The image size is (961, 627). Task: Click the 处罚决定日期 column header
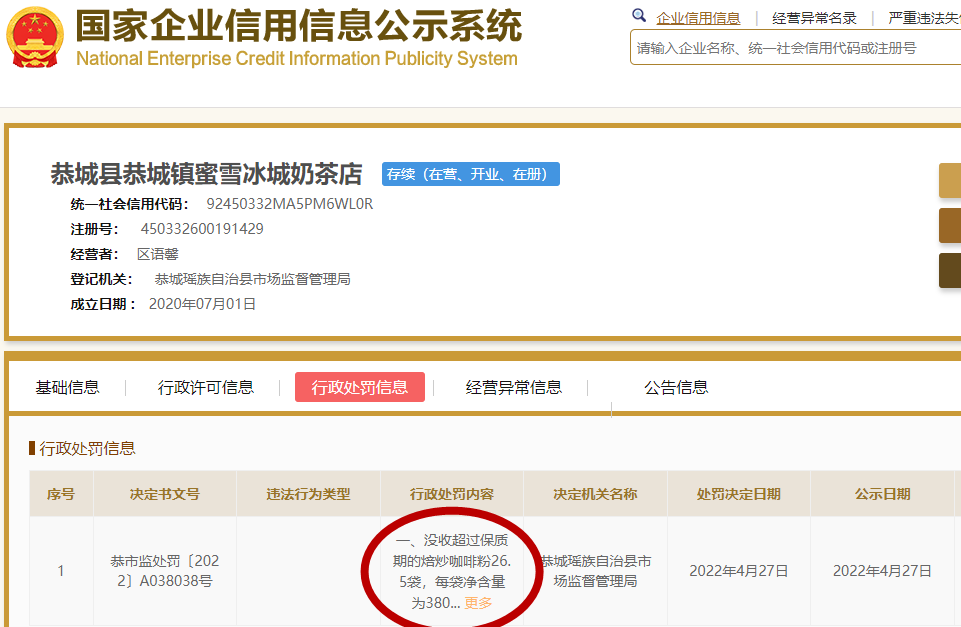point(739,494)
